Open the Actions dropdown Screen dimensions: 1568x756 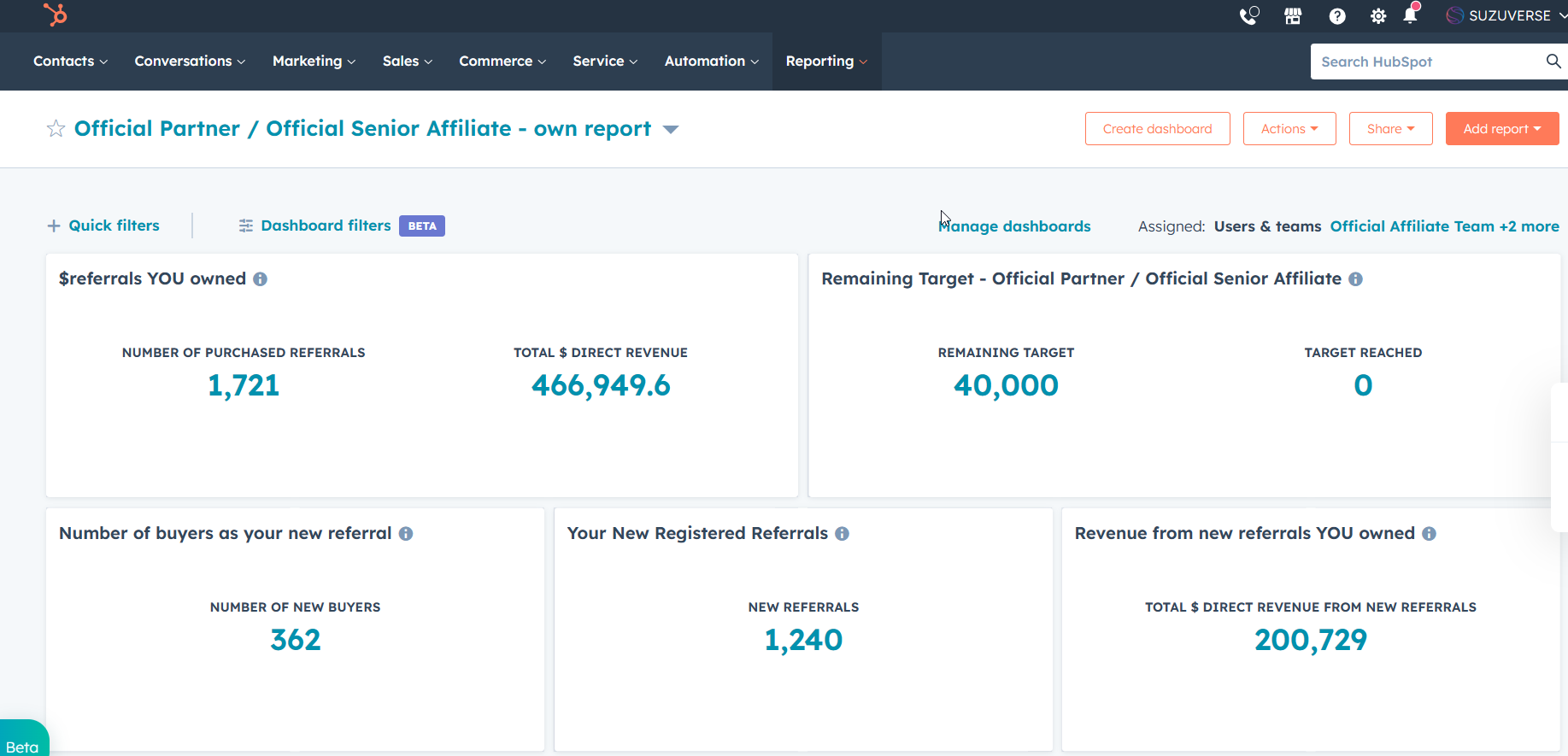click(1289, 129)
